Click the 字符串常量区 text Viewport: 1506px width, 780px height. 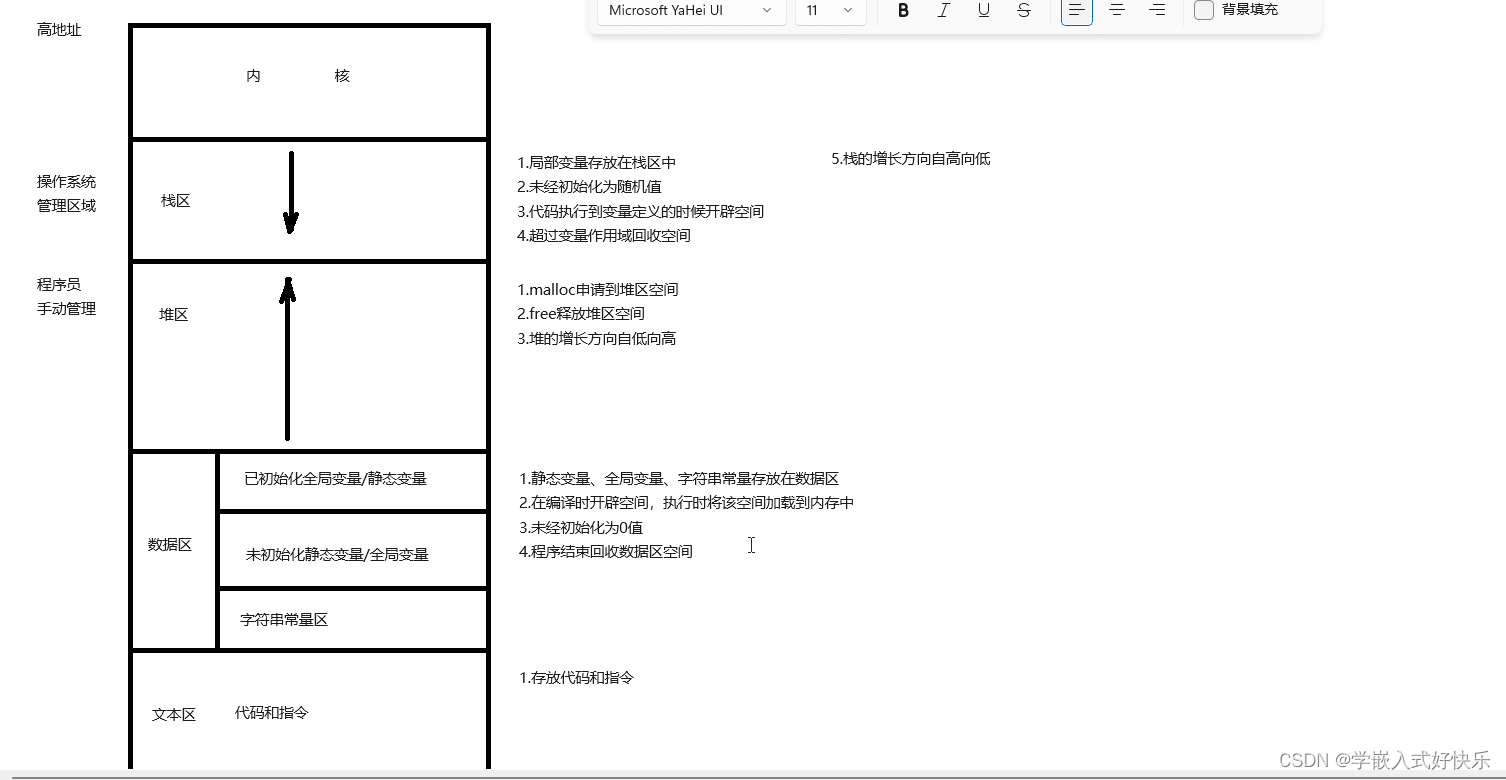click(x=284, y=620)
